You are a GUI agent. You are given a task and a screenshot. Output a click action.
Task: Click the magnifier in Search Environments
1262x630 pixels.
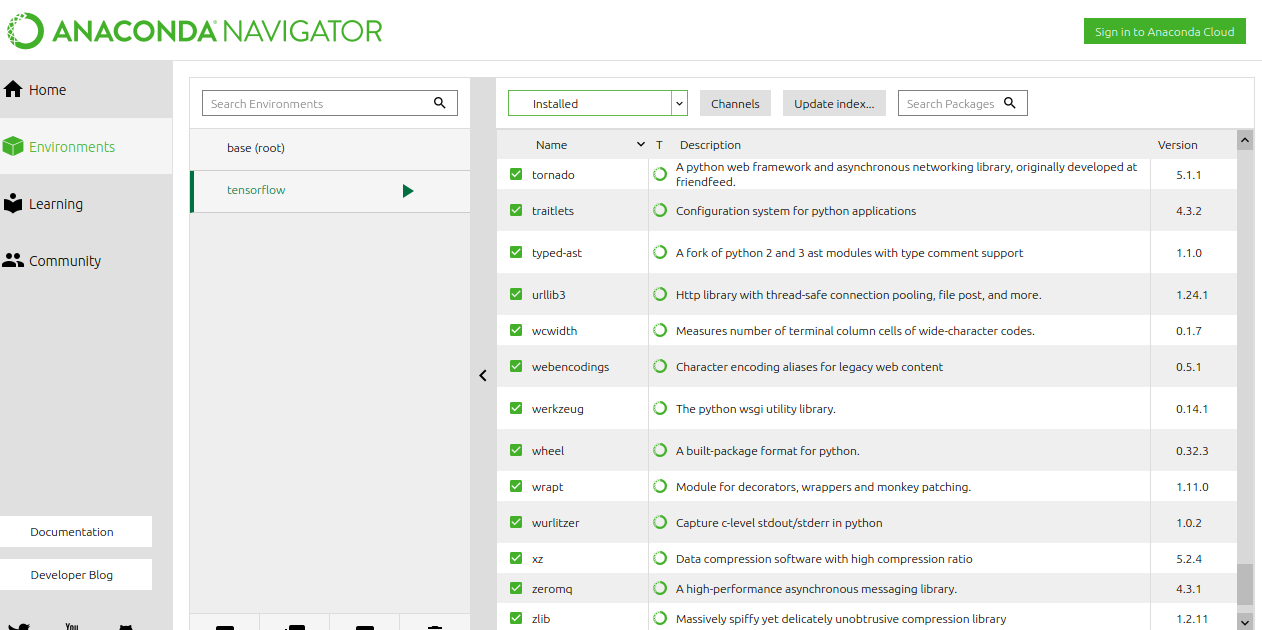click(x=440, y=103)
